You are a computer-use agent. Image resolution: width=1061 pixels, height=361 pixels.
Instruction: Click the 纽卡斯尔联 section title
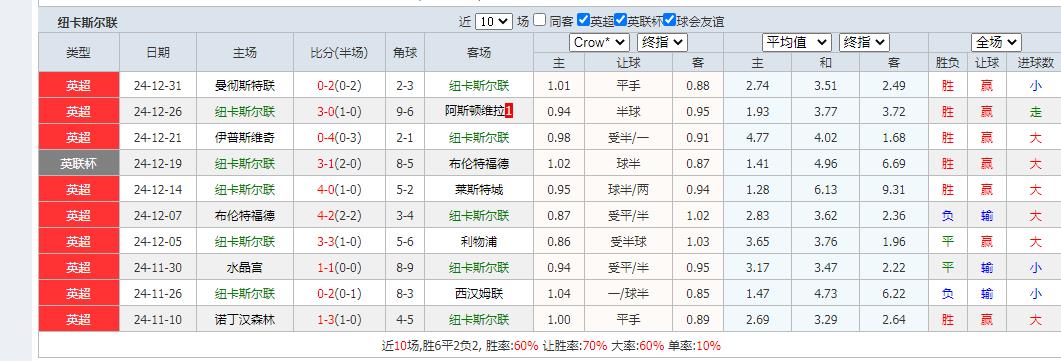click(x=87, y=22)
